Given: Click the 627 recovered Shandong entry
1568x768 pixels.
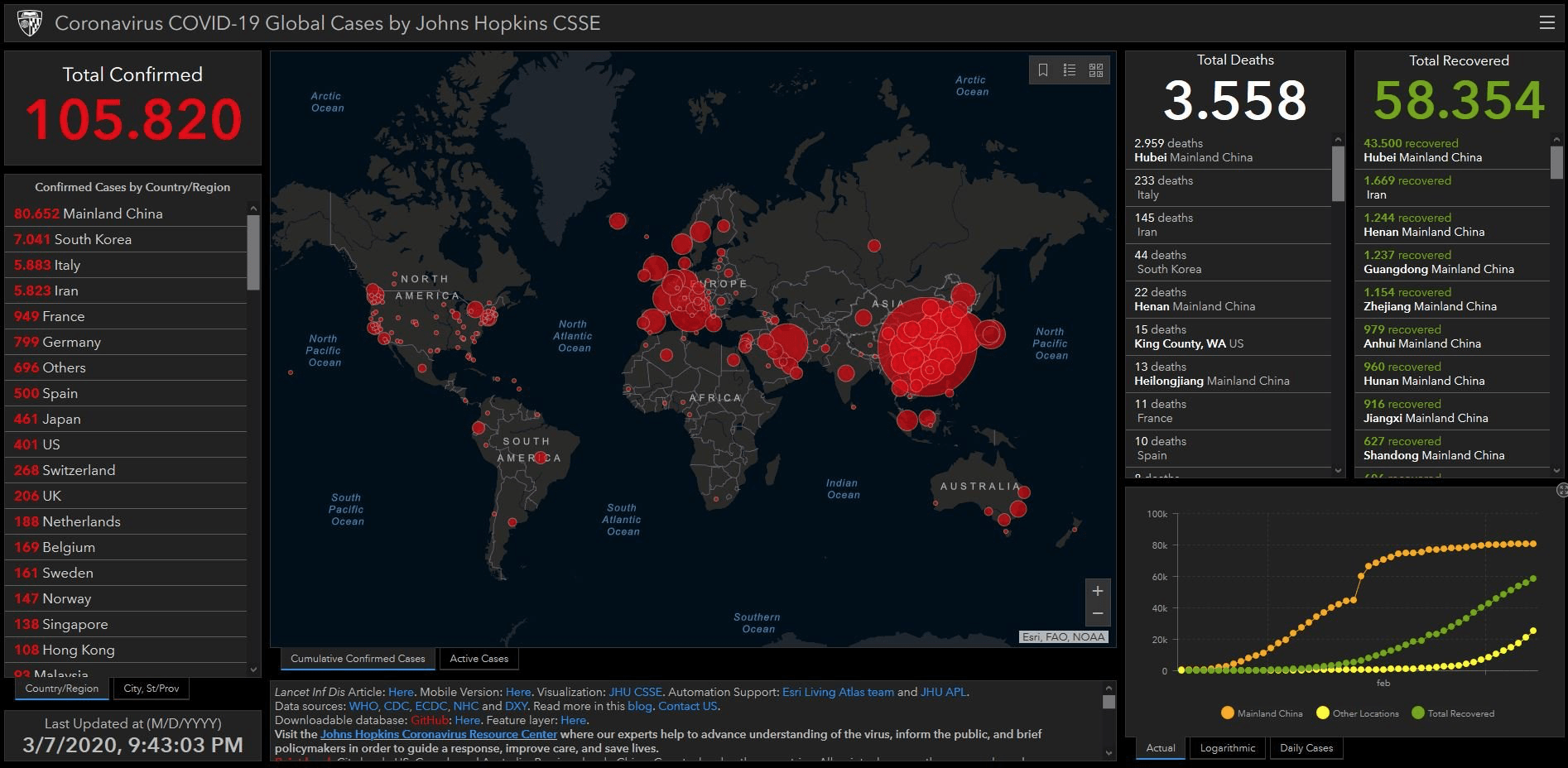Looking at the screenshot, I should pyautogui.click(x=1453, y=449).
